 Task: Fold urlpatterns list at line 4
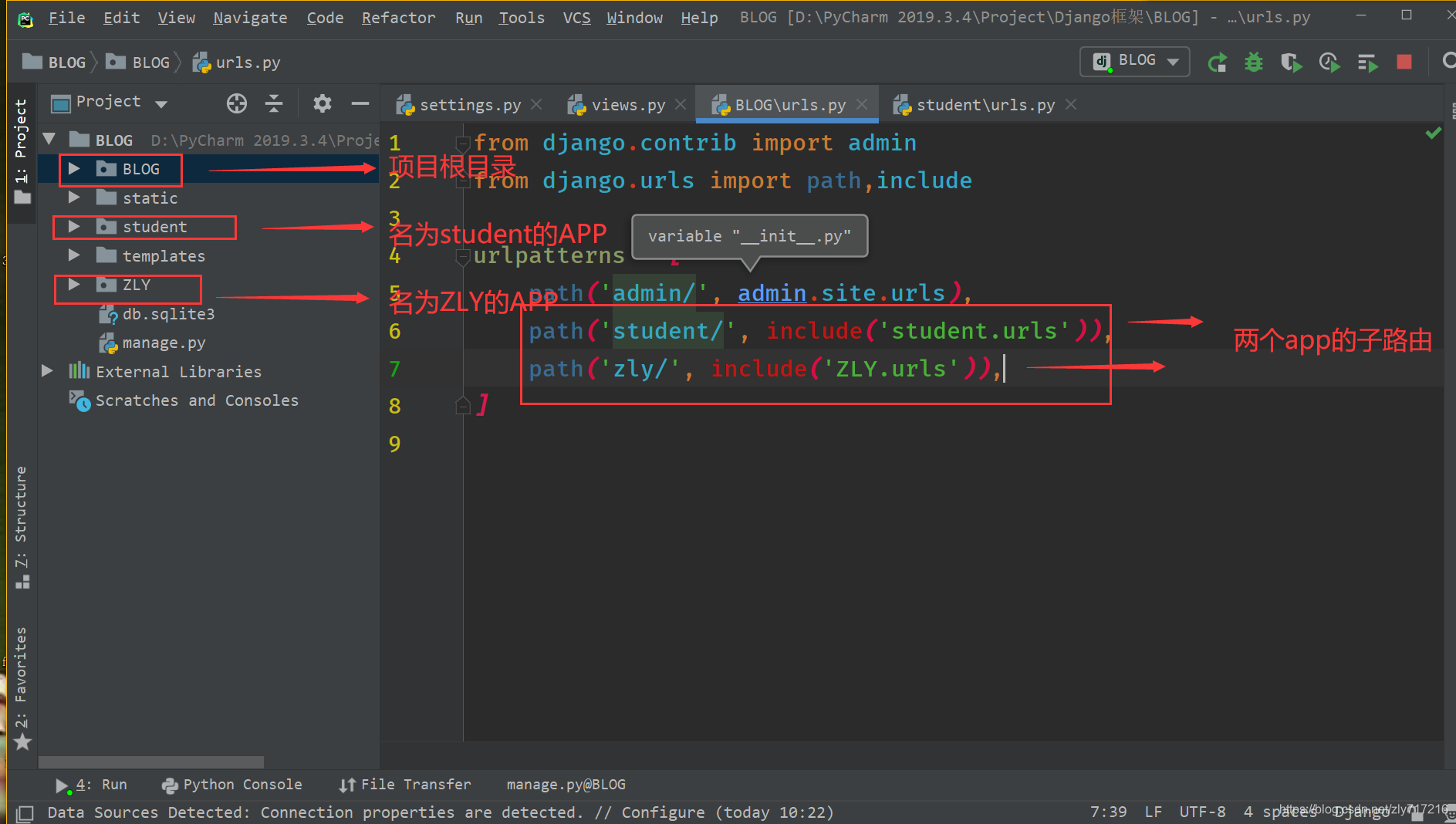click(x=463, y=256)
